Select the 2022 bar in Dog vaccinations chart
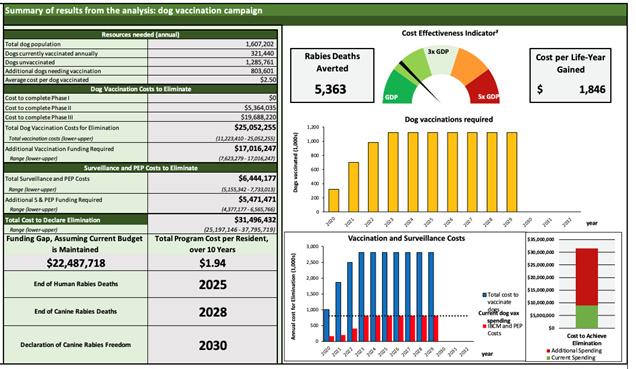The height and width of the screenshot is (369, 636). [373, 177]
